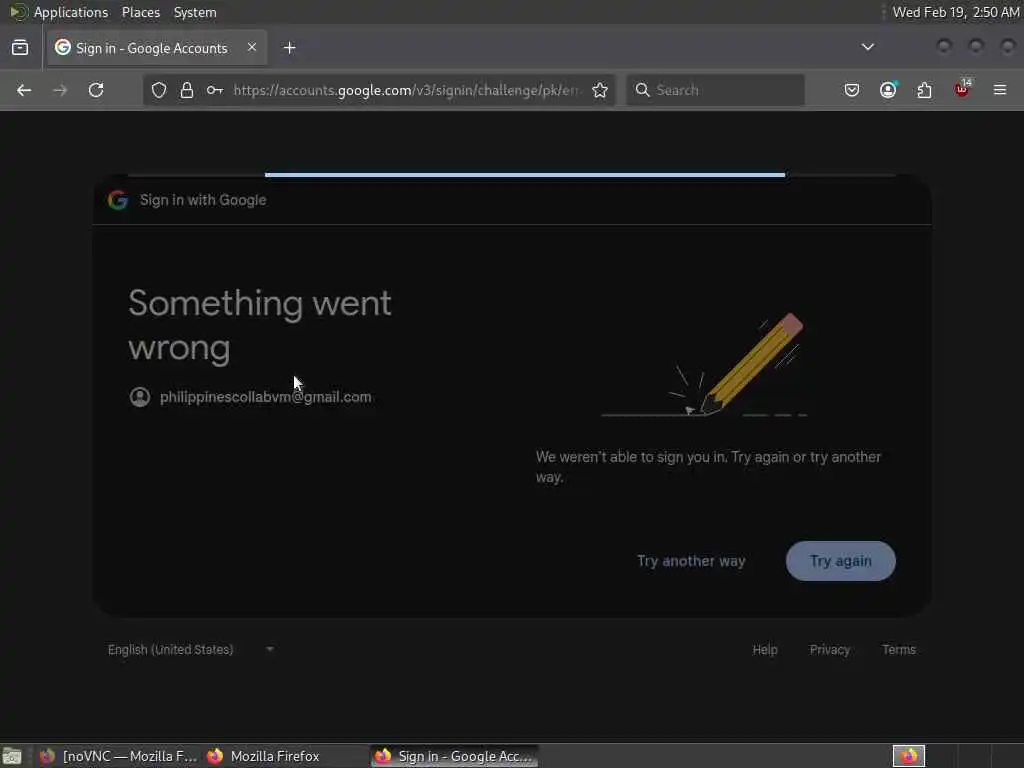Click the Firefox workspace switcher icon

pos(908,756)
